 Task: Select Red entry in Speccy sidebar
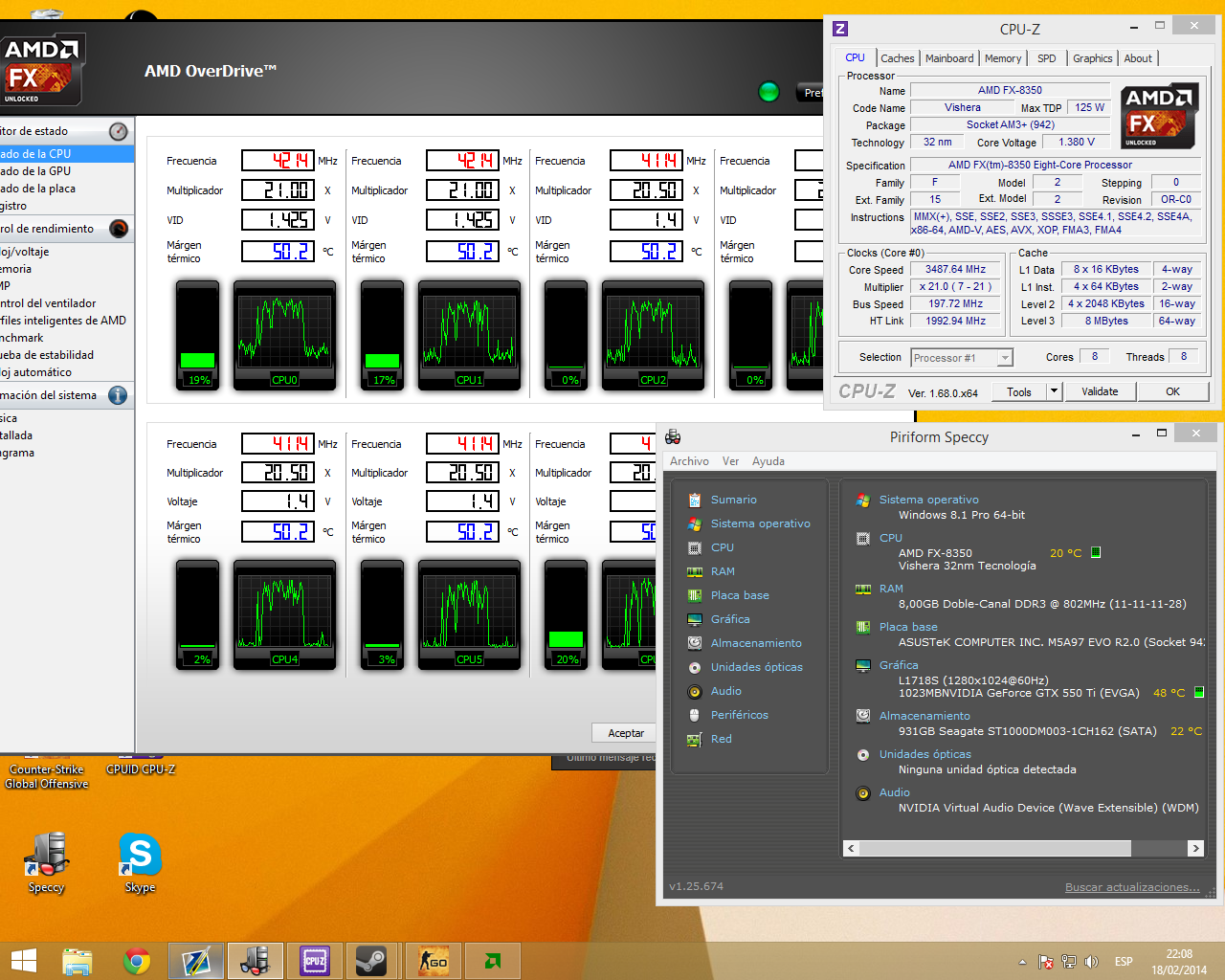pyautogui.click(x=721, y=739)
